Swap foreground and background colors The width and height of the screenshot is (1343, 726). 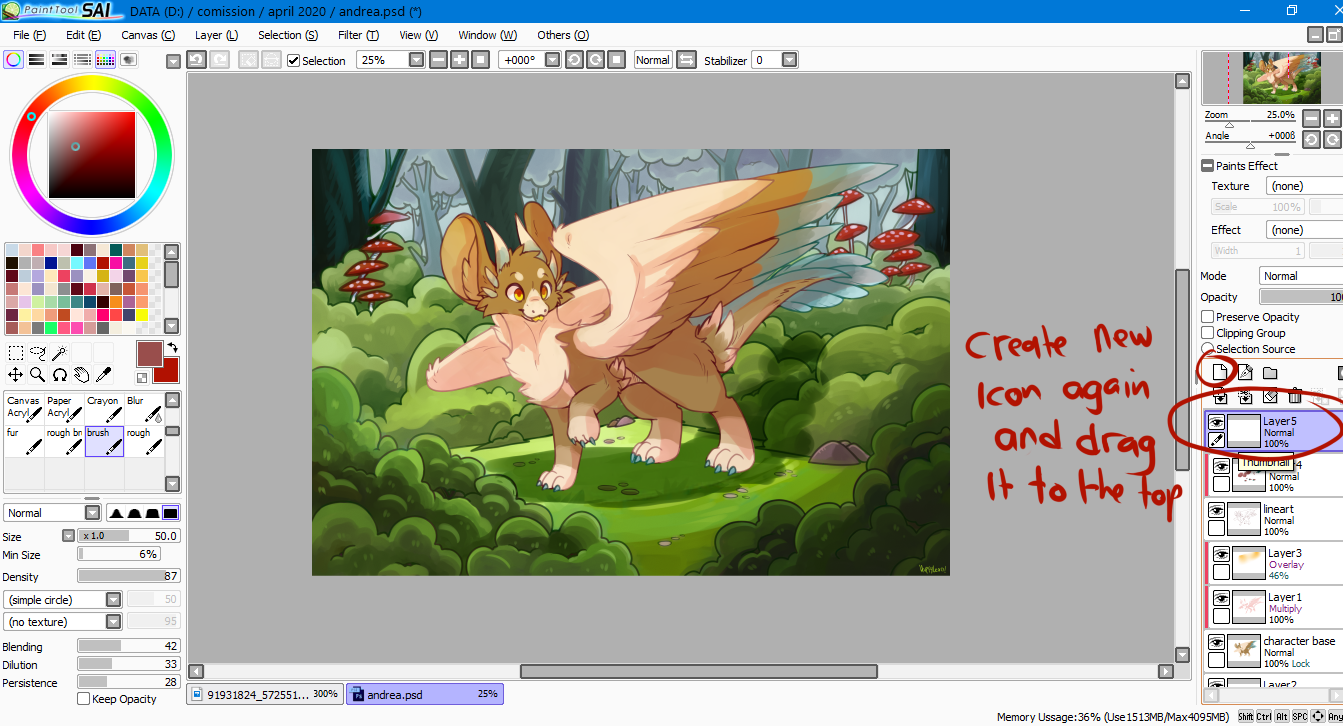coord(172,347)
